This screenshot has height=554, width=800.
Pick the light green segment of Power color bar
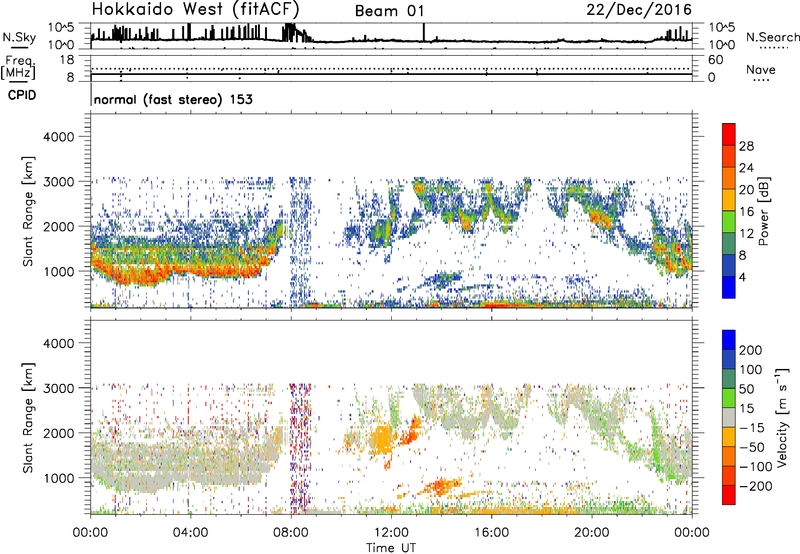click(729, 222)
